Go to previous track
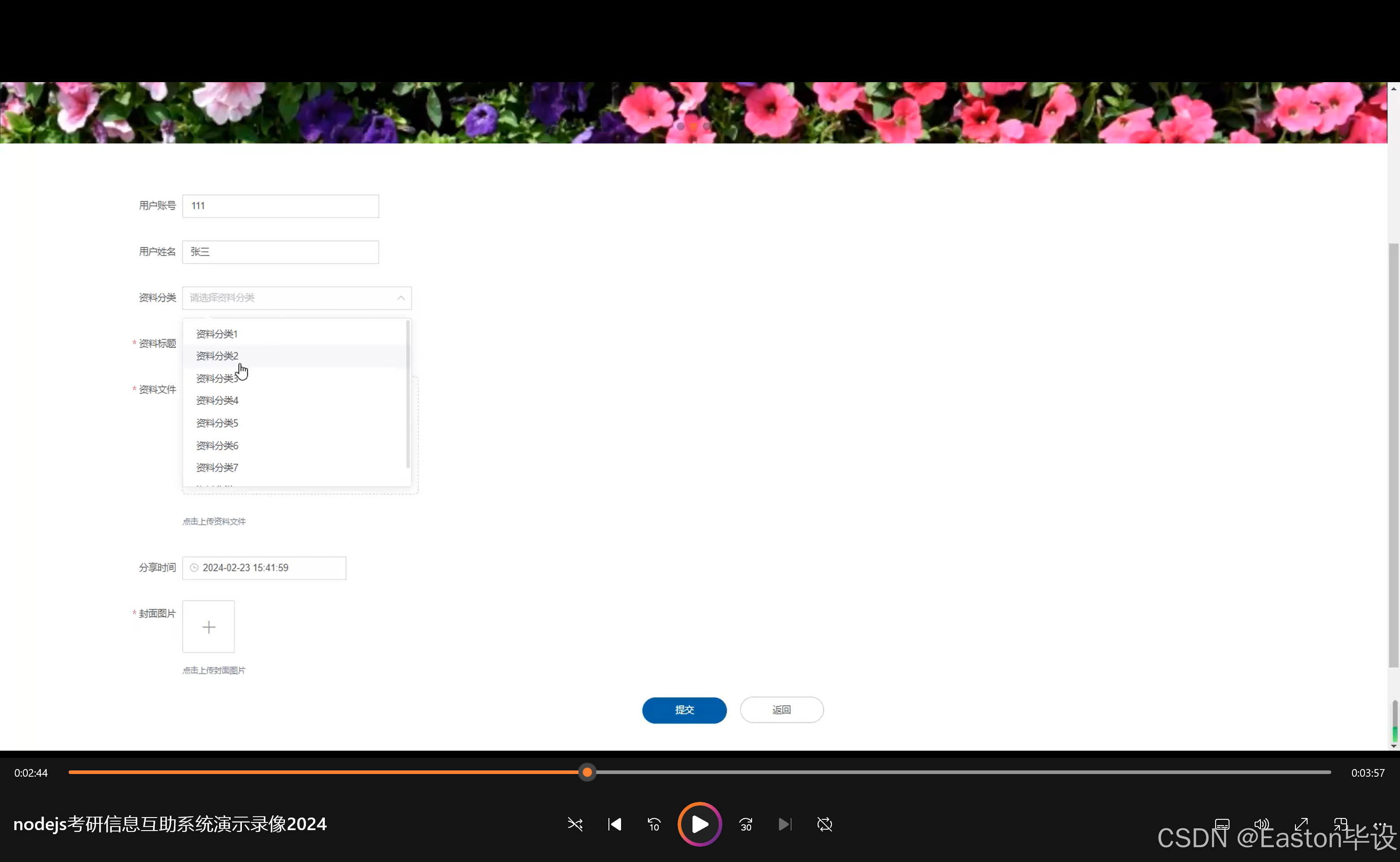 (614, 824)
